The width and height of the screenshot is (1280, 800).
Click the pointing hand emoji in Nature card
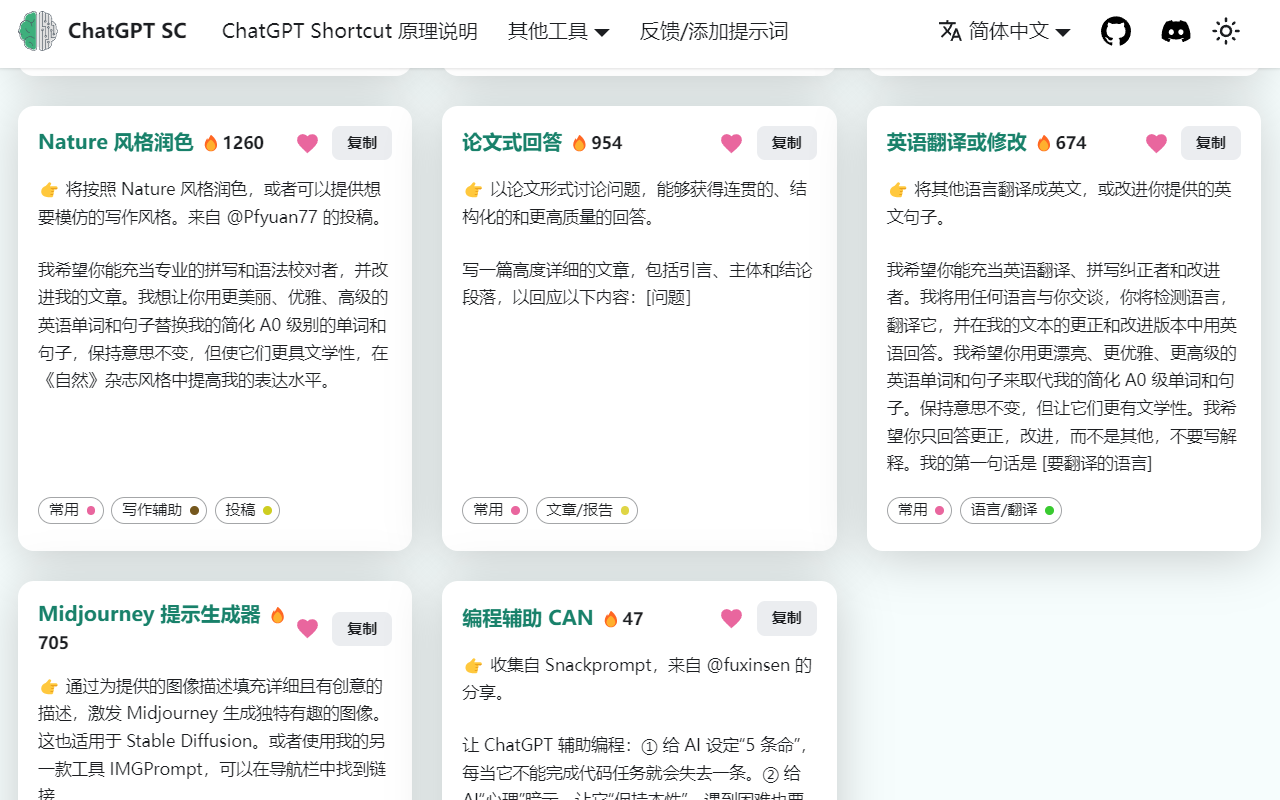click(x=49, y=190)
